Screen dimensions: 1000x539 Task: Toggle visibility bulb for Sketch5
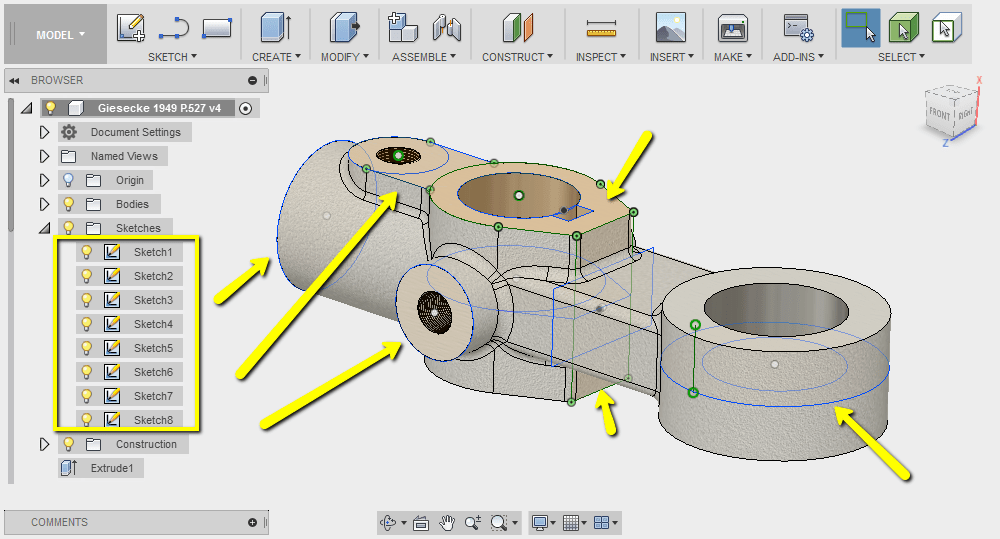pyautogui.click(x=87, y=348)
